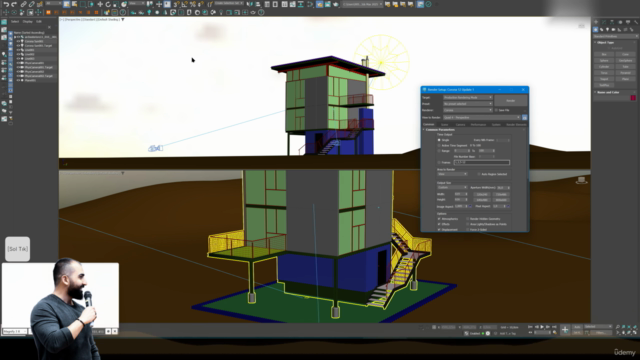Toggle the Save File checkbox

[496, 110]
